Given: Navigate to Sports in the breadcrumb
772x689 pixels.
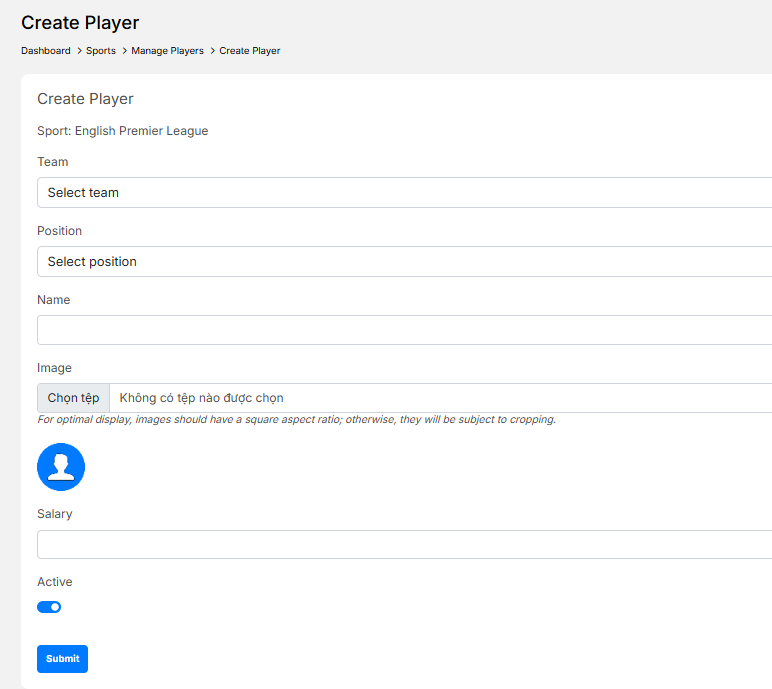Looking at the screenshot, I should [101, 51].
